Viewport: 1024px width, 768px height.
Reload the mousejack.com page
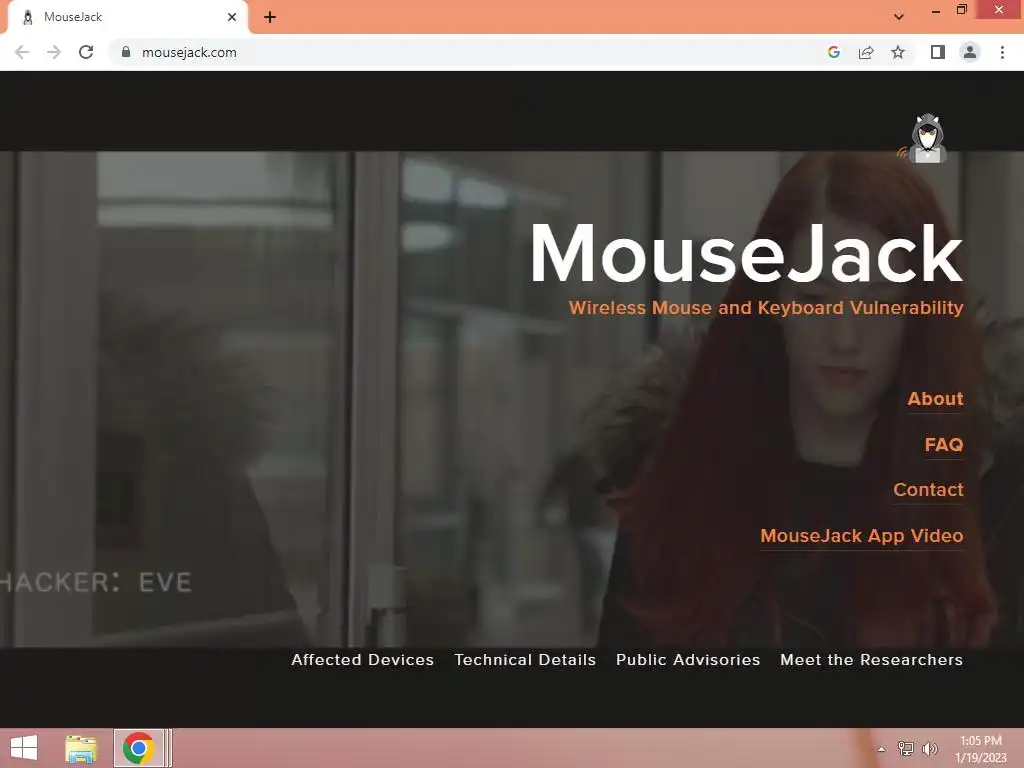point(86,52)
